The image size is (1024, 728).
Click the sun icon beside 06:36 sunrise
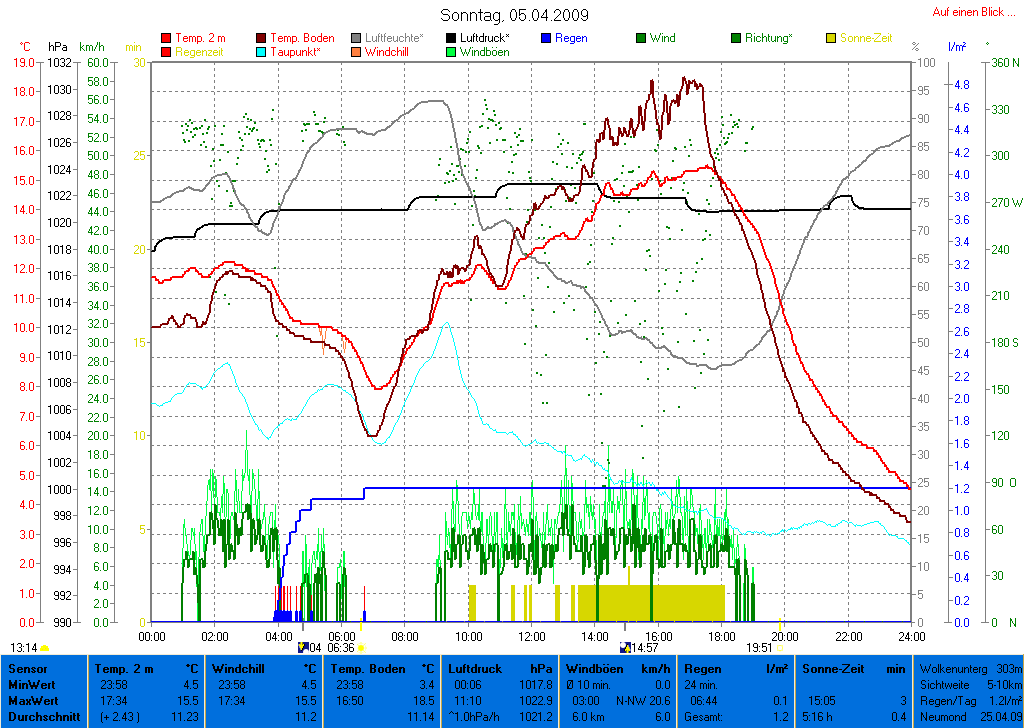pyautogui.click(x=362, y=648)
